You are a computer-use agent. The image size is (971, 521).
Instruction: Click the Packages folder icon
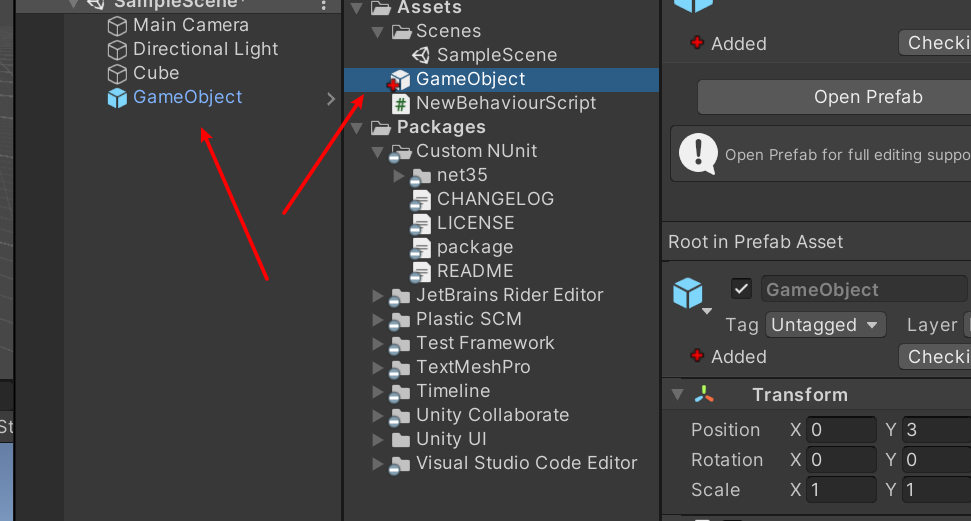[x=381, y=128]
